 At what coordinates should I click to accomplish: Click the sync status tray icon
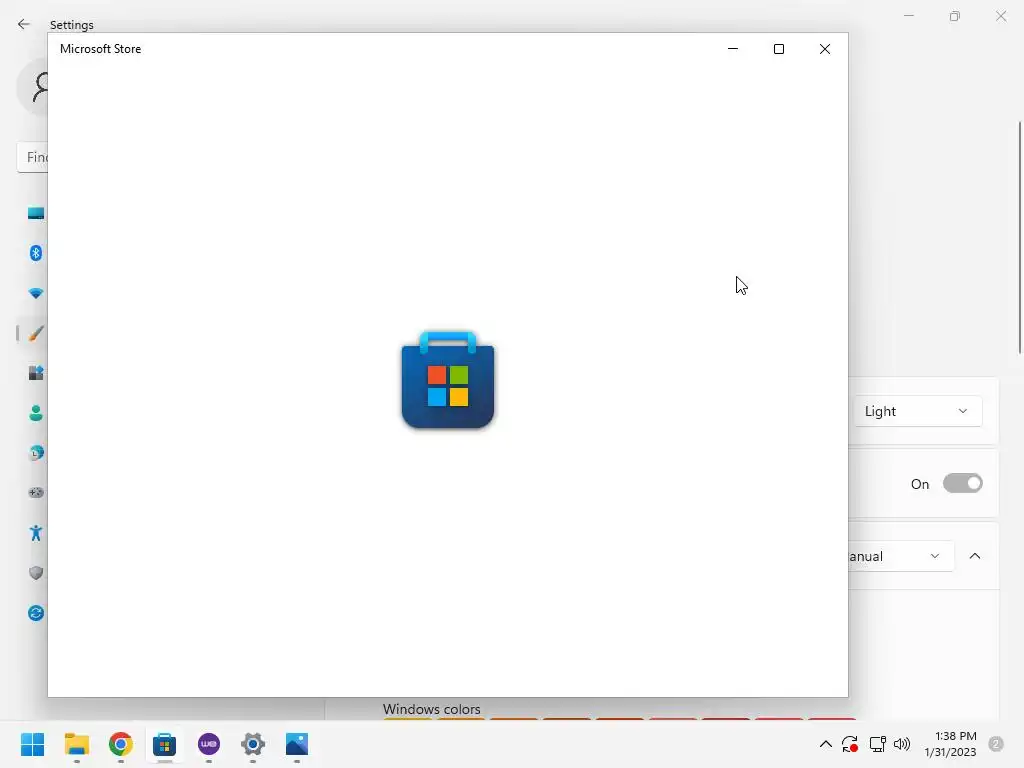850,744
